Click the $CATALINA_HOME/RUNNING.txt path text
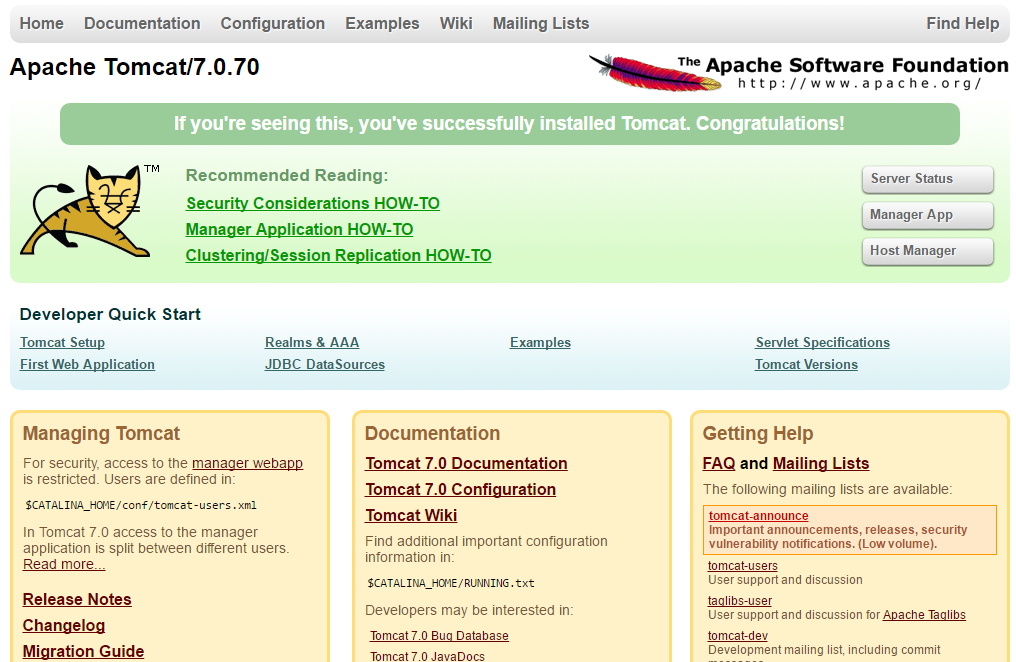The width and height of the screenshot is (1016, 662). (451, 583)
